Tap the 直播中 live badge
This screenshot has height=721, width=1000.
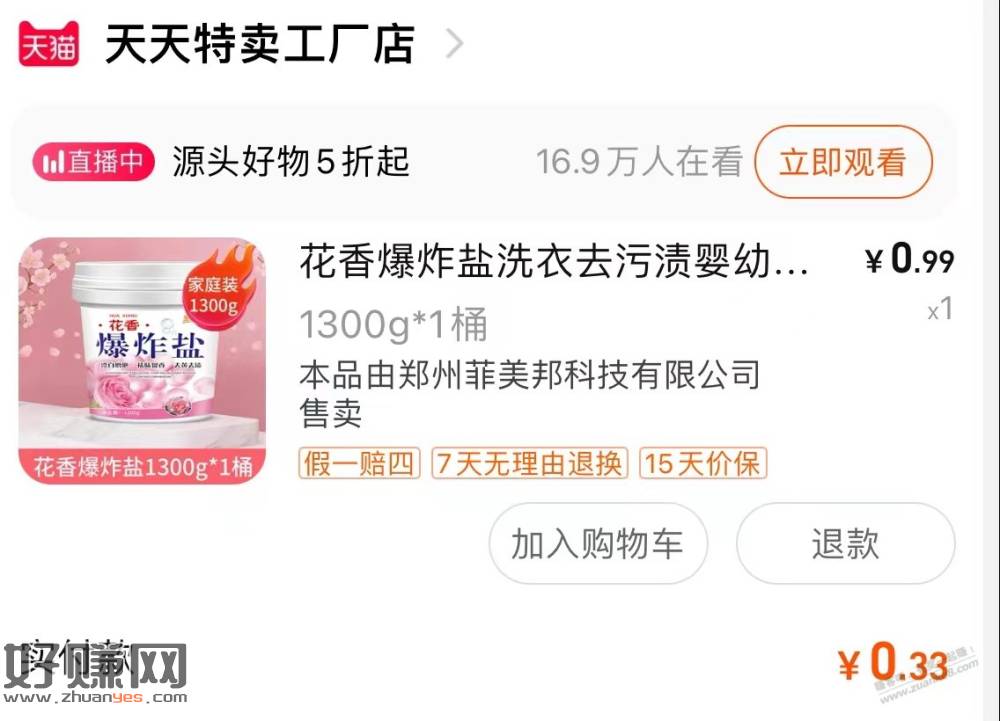(94, 161)
